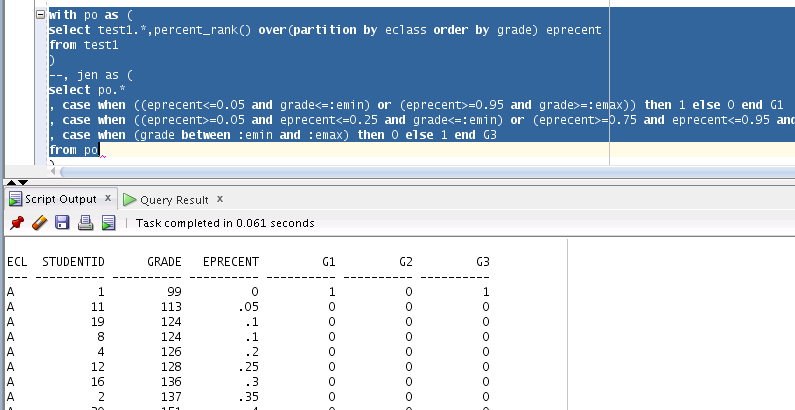Image resolution: width=795 pixels, height=410 pixels.
Task: Click 'end G1' at the first case line
Action: [763, 105]
